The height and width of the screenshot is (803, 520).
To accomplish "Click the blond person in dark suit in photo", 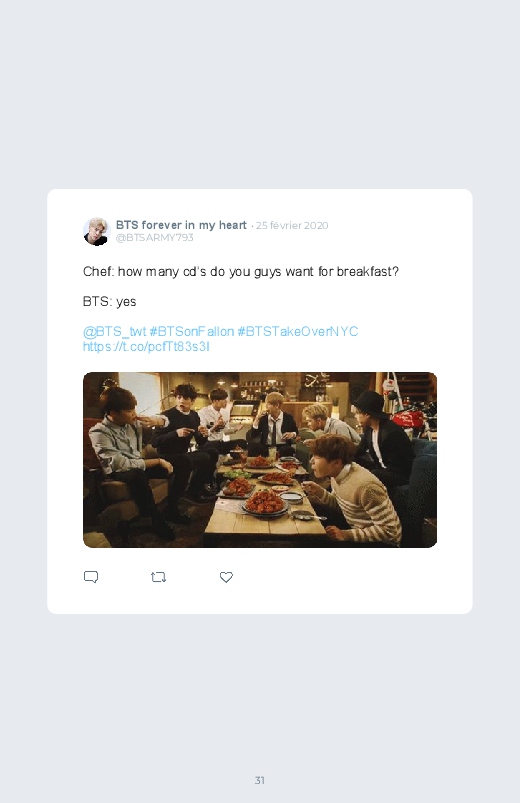I will (x=274, y=420).
